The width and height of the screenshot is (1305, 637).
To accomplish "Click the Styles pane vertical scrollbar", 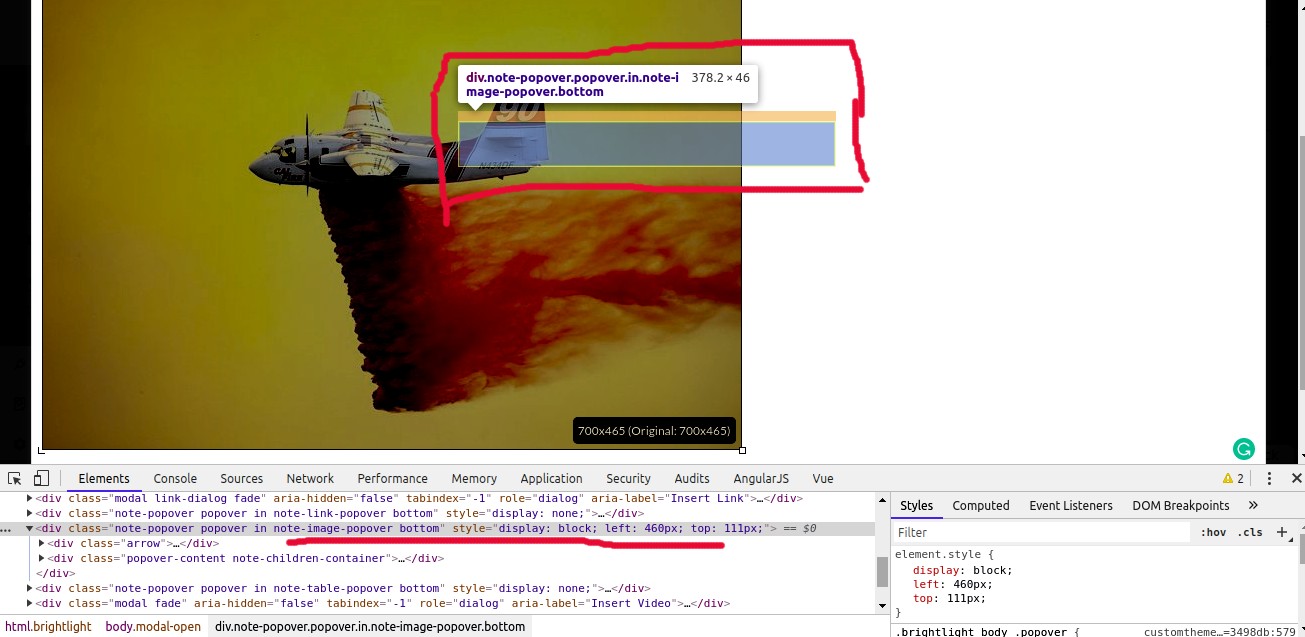I will pyautogui.click(x=1301, y=549).
